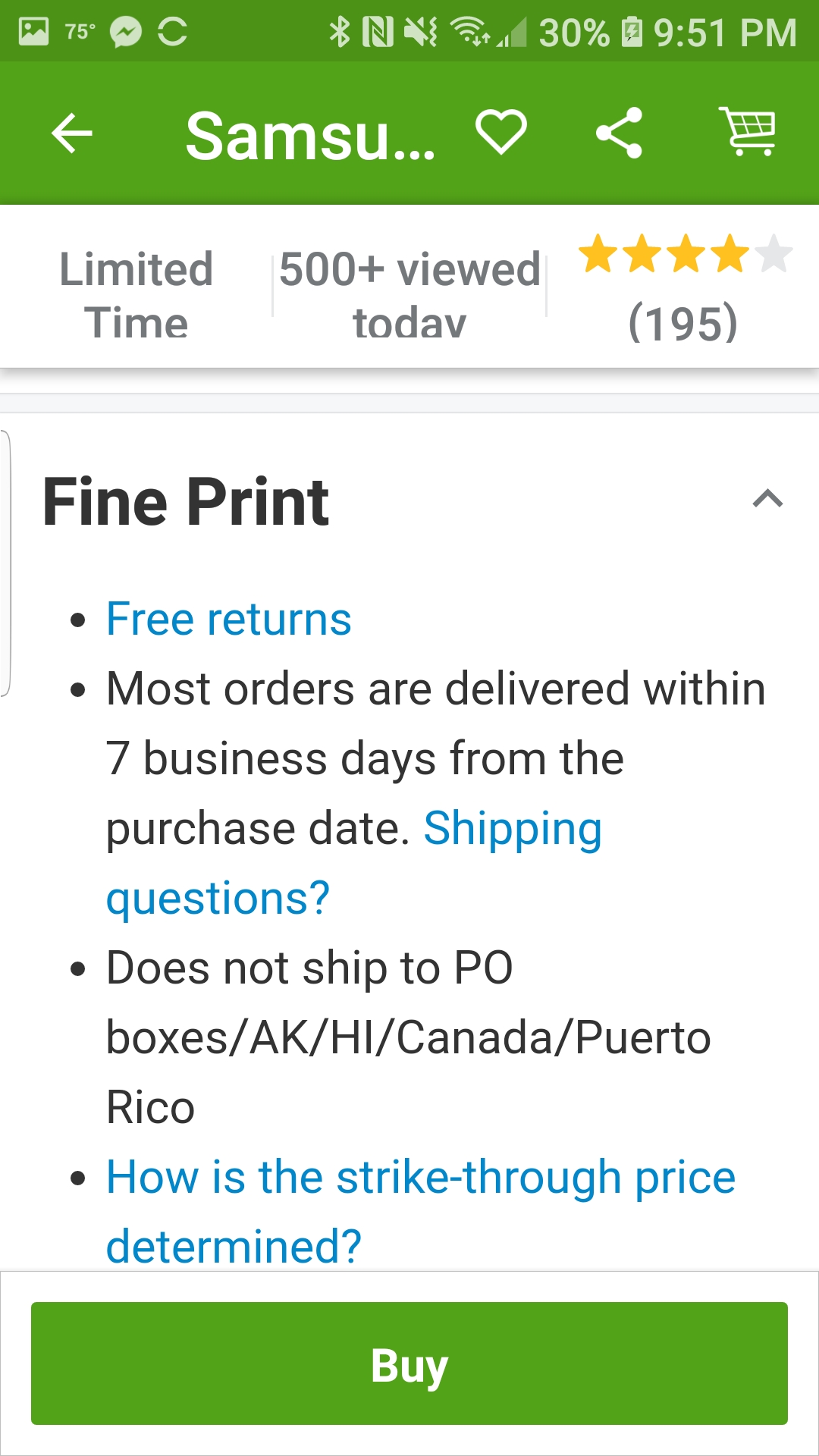Open the shopping cart icon

click(x=748, y=131)
